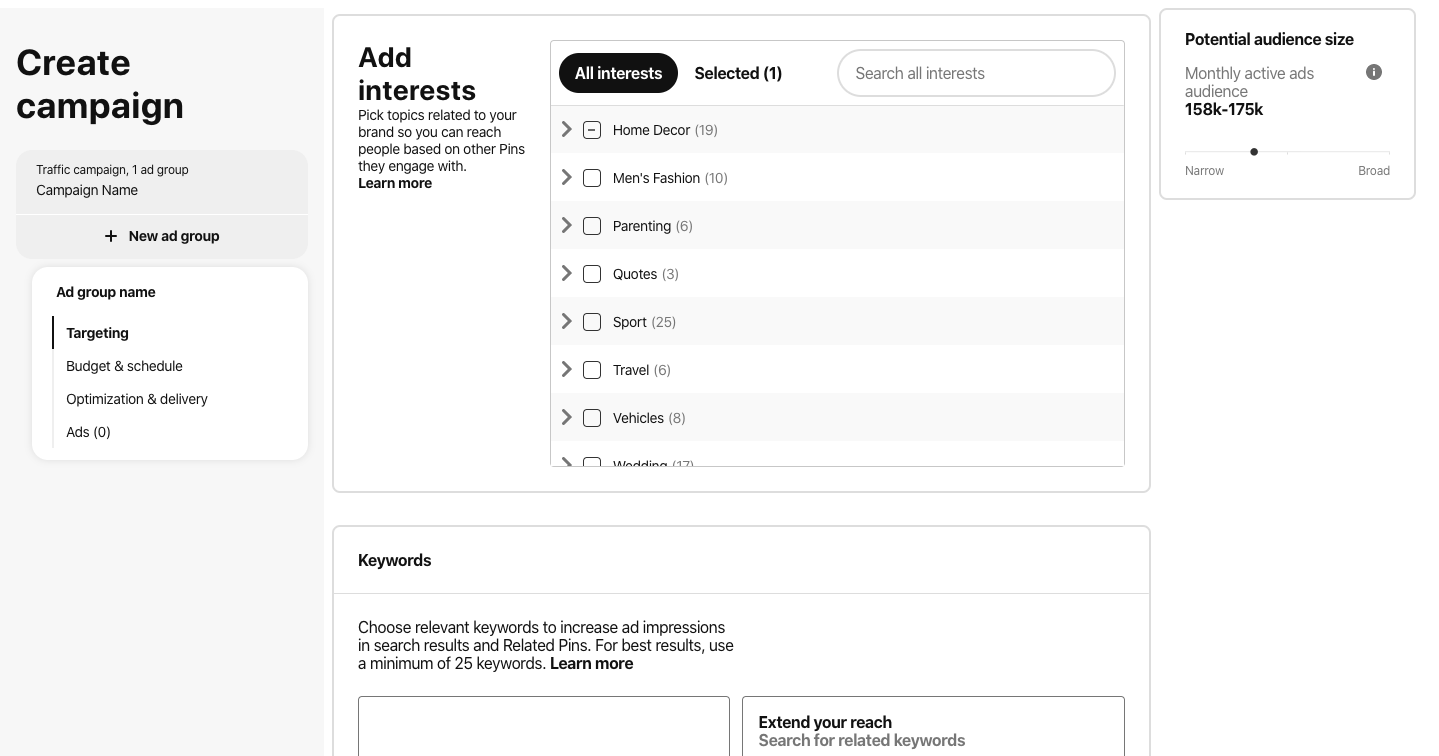Switch to the Selected (1) tab
1439x756 pixels.
738,73
